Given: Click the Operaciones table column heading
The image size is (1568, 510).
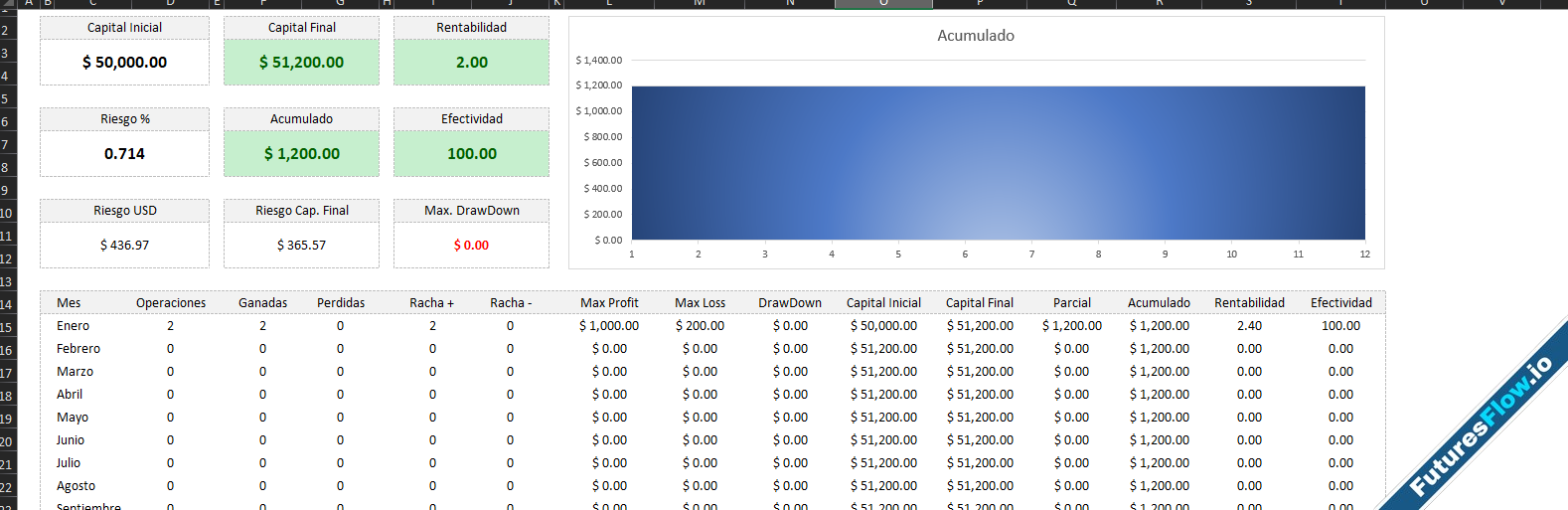Looking at the screenshot, I should click(x=171, y=303).
